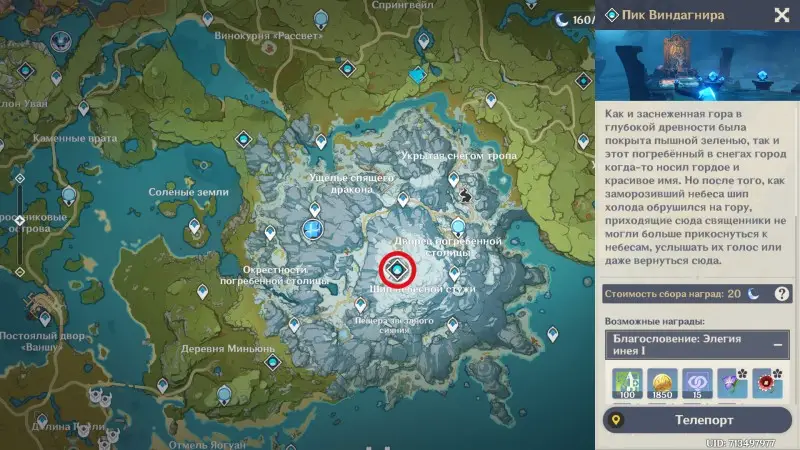The width and height of the screenshot is (800, 450).
Task: Select the bright blue quest diamond south of Спрингвейл
Action: point(418,76)
